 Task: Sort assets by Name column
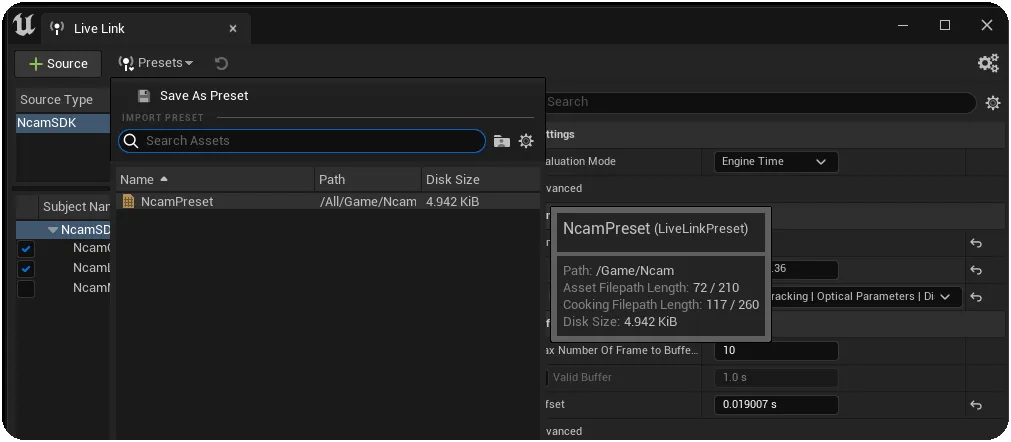click(215, 179)
